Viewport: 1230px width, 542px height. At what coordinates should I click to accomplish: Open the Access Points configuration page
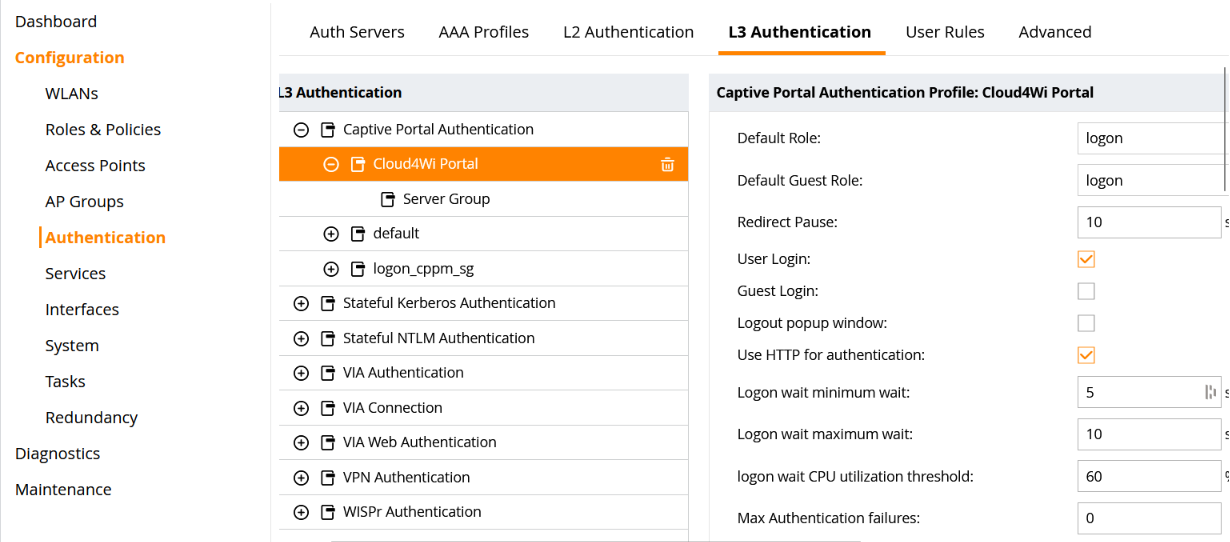(95, 165)
